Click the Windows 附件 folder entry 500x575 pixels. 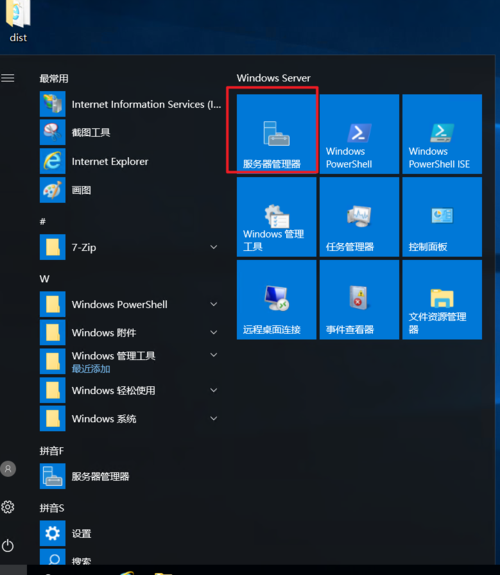tap(130, 333)
